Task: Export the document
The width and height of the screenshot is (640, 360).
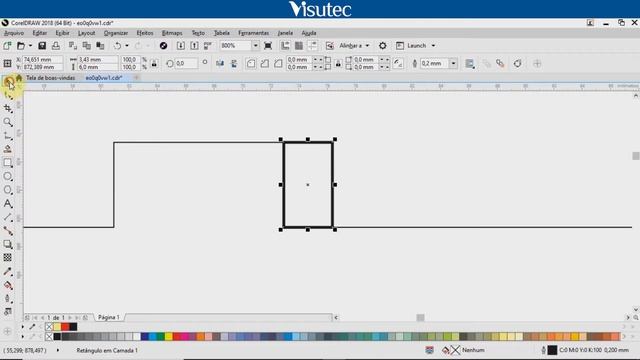Action: (x=194, y=46)
